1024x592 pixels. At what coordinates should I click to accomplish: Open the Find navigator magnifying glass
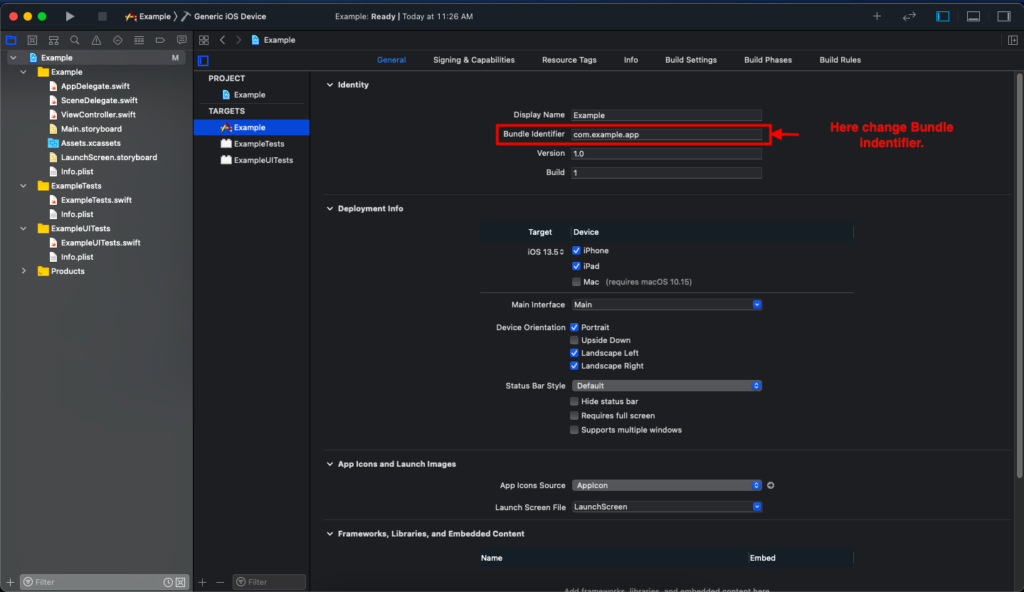pos(75,40)
